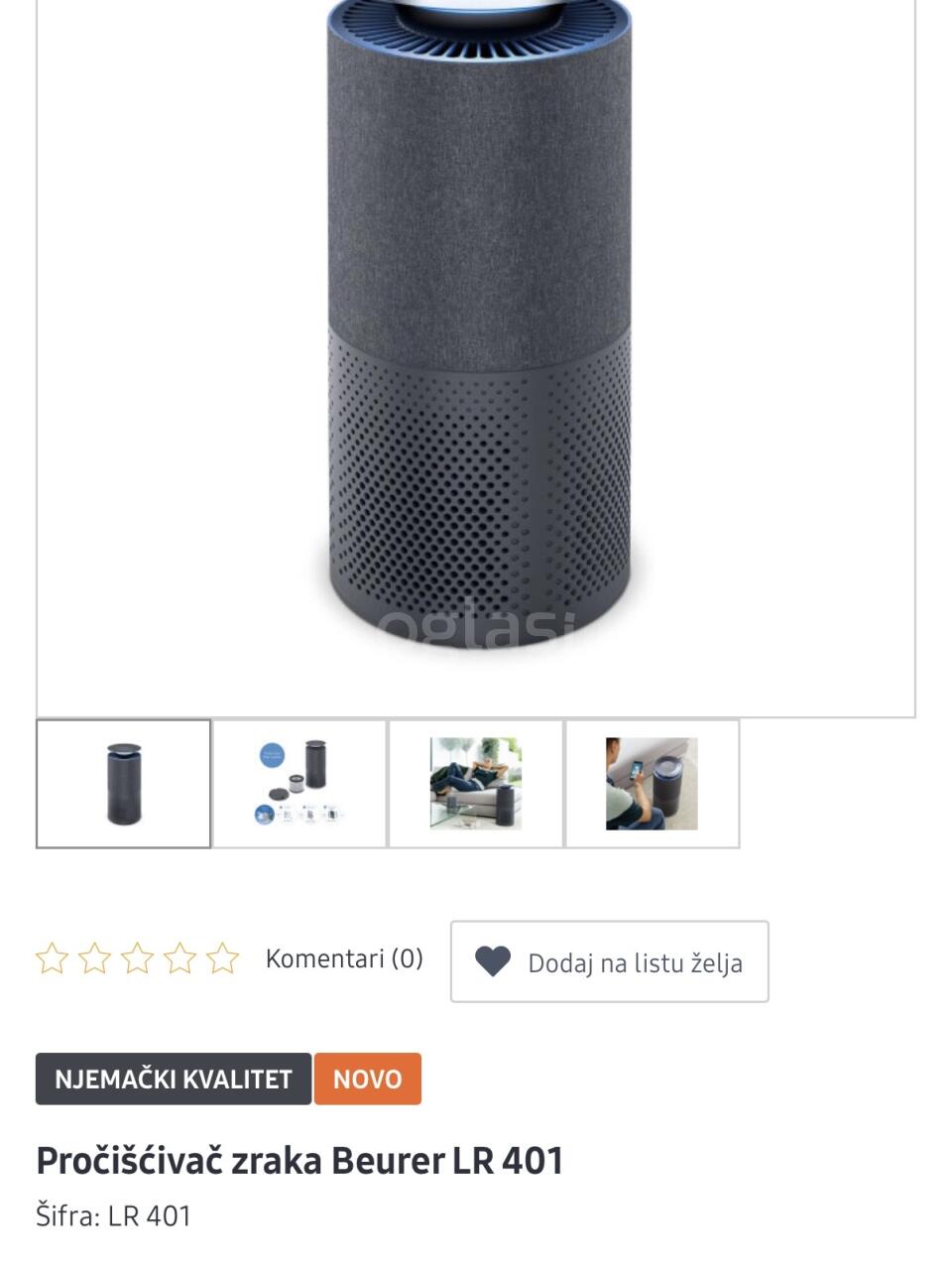Rate the product five stars

(222, 958)
